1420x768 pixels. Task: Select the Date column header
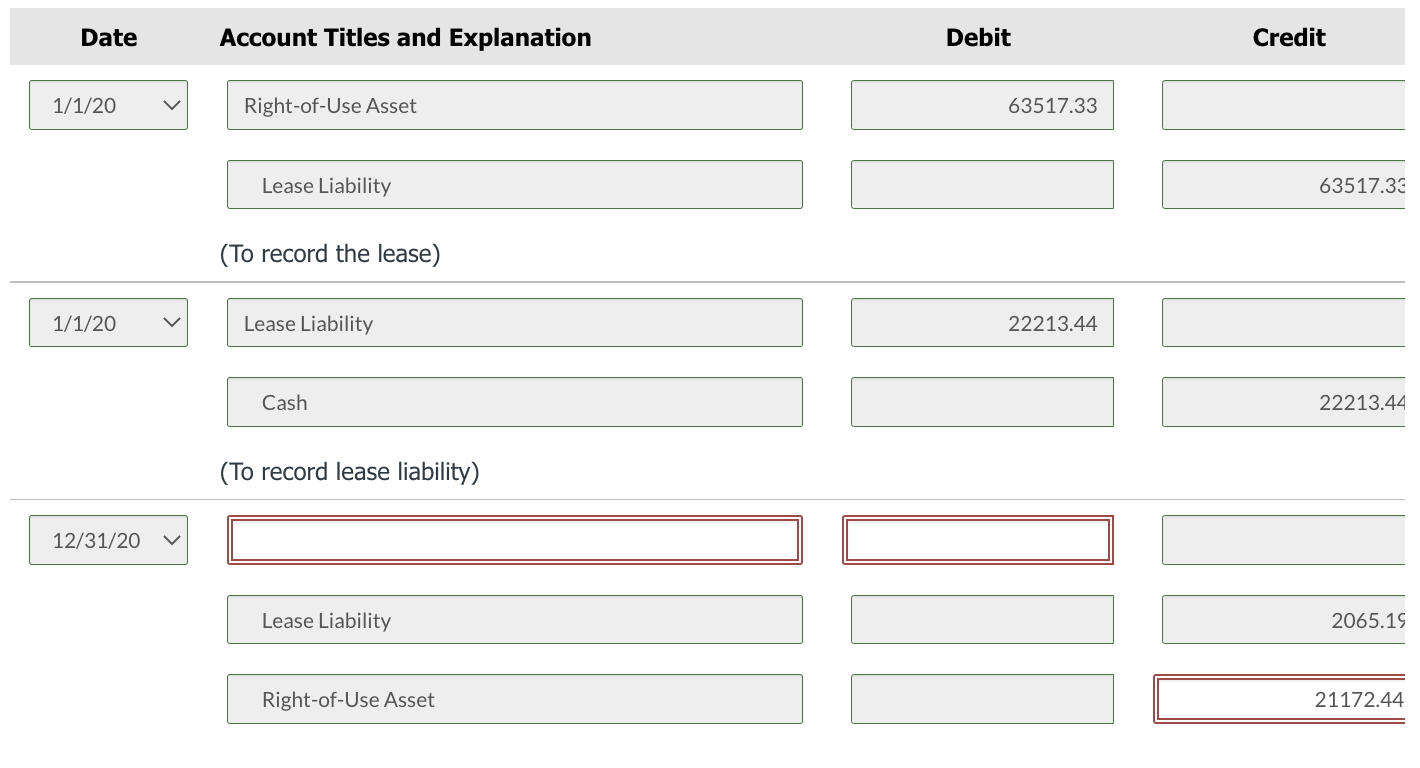[x=109, y=38]
